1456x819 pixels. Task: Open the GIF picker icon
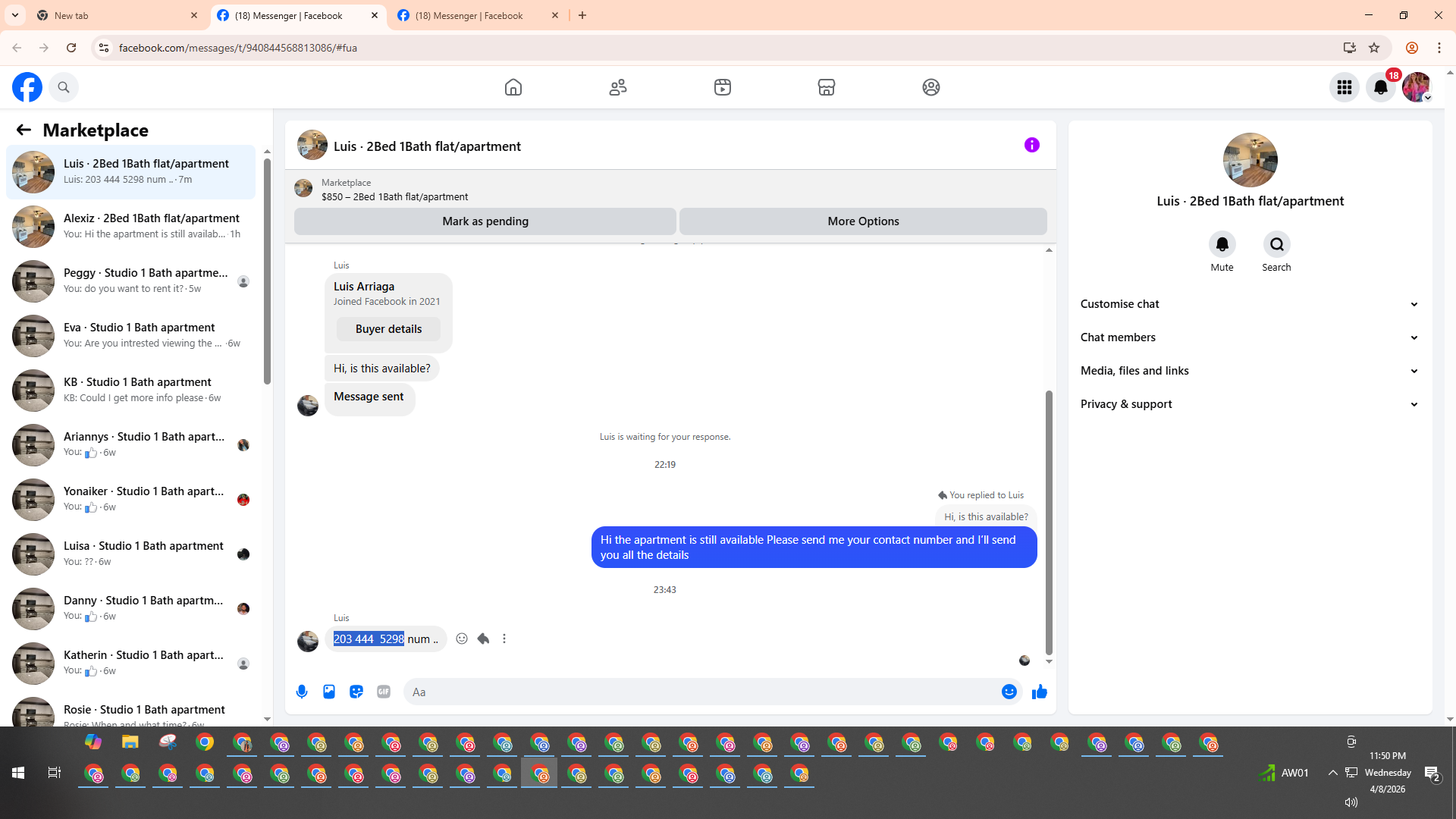pos(384,692)
